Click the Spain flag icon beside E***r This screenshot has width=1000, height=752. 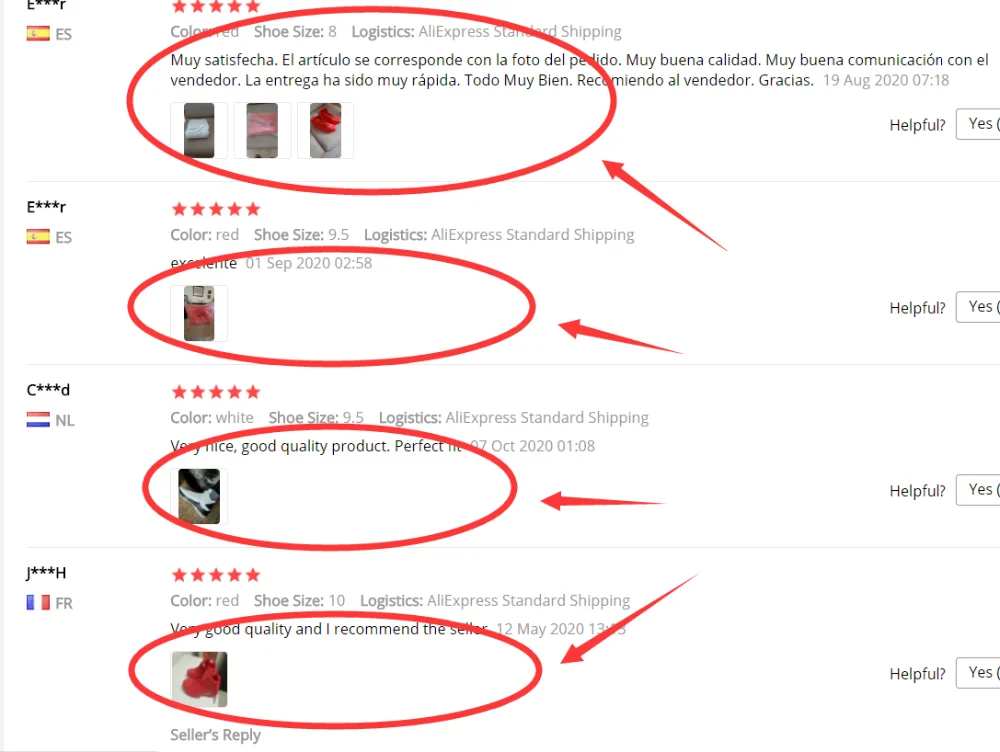click(38, 237)
